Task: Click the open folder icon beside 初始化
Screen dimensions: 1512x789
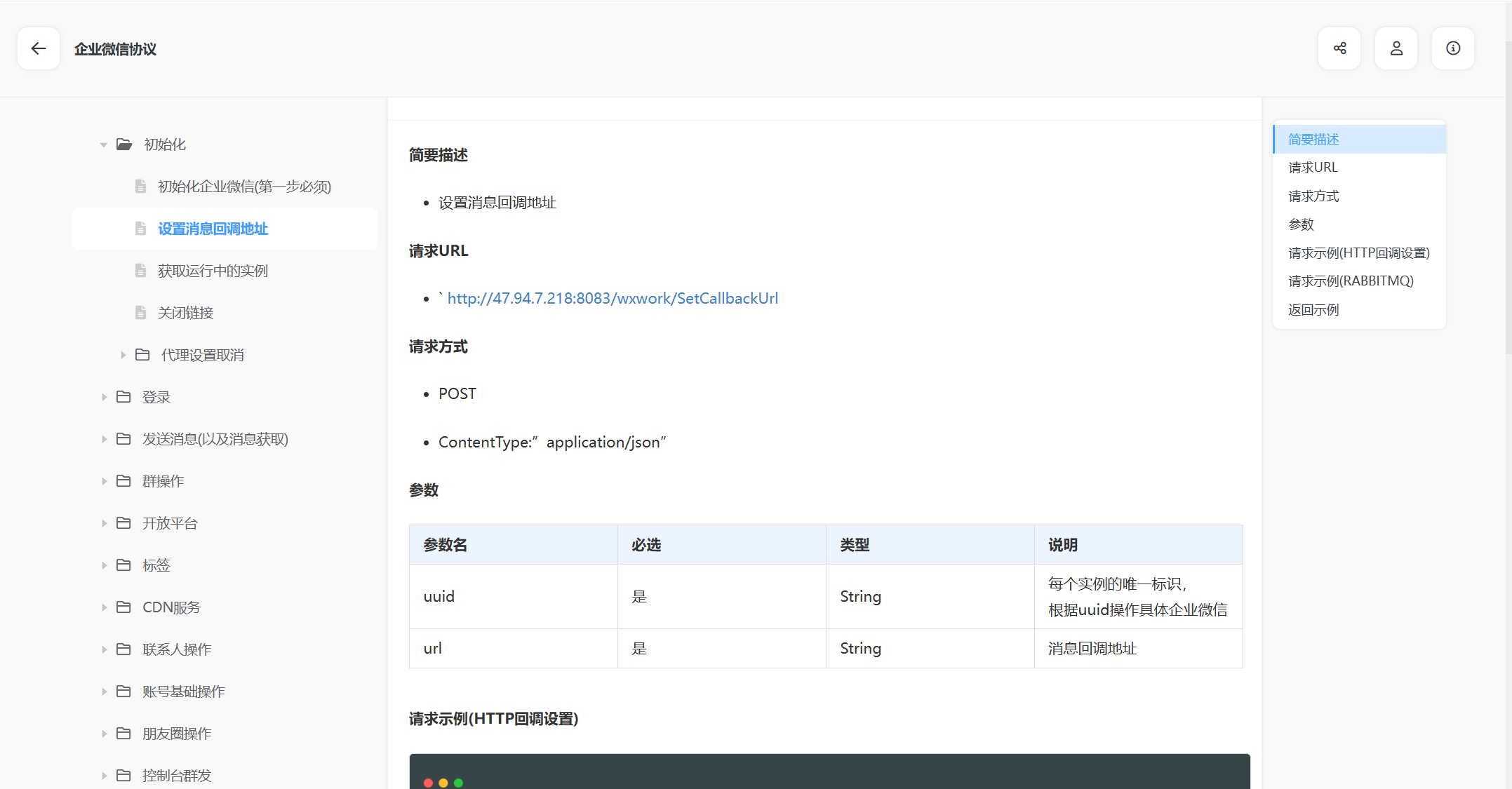Action: [x=124, y=144]
